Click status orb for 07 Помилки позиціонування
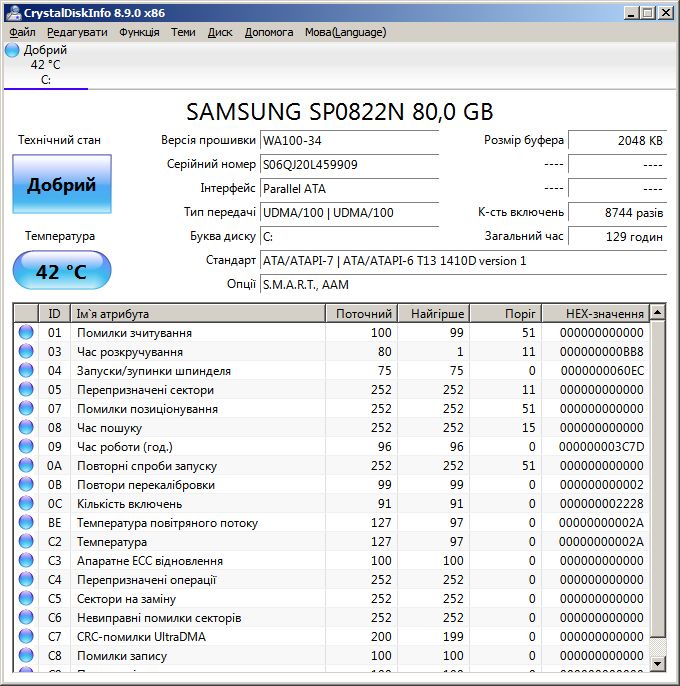 click(x=26, y=409)
